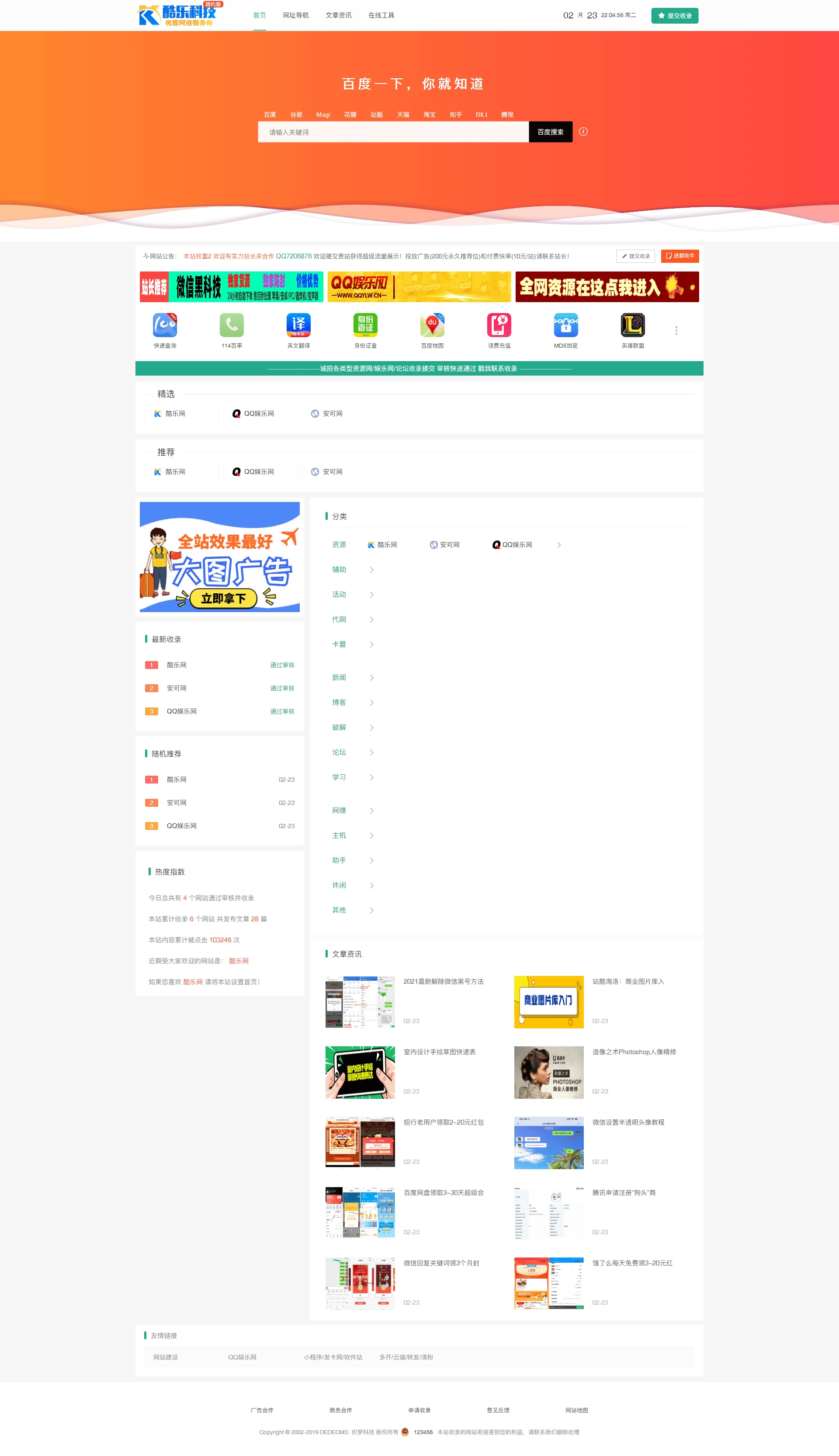
Task: Select the 谷歌 search engine option
Action: point(296,115)
